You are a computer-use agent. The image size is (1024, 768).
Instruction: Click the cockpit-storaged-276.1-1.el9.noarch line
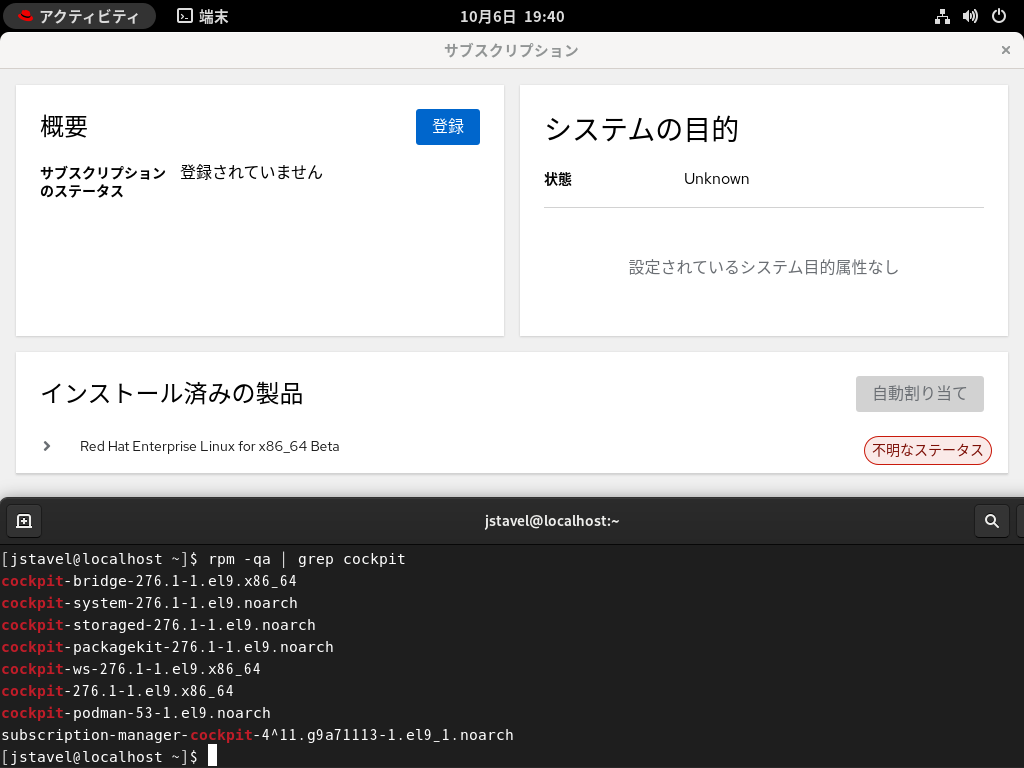coord(159,625)
